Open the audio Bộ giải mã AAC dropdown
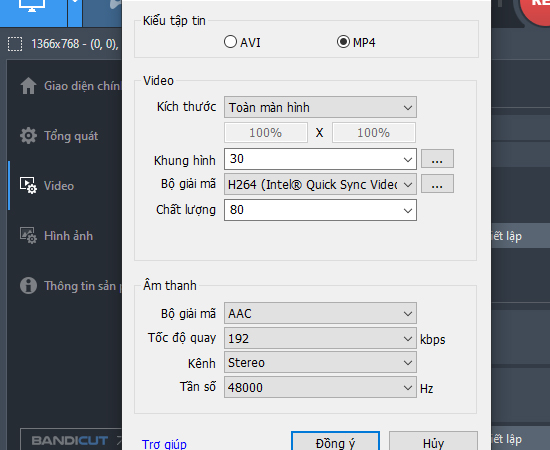 click(320, 313)
